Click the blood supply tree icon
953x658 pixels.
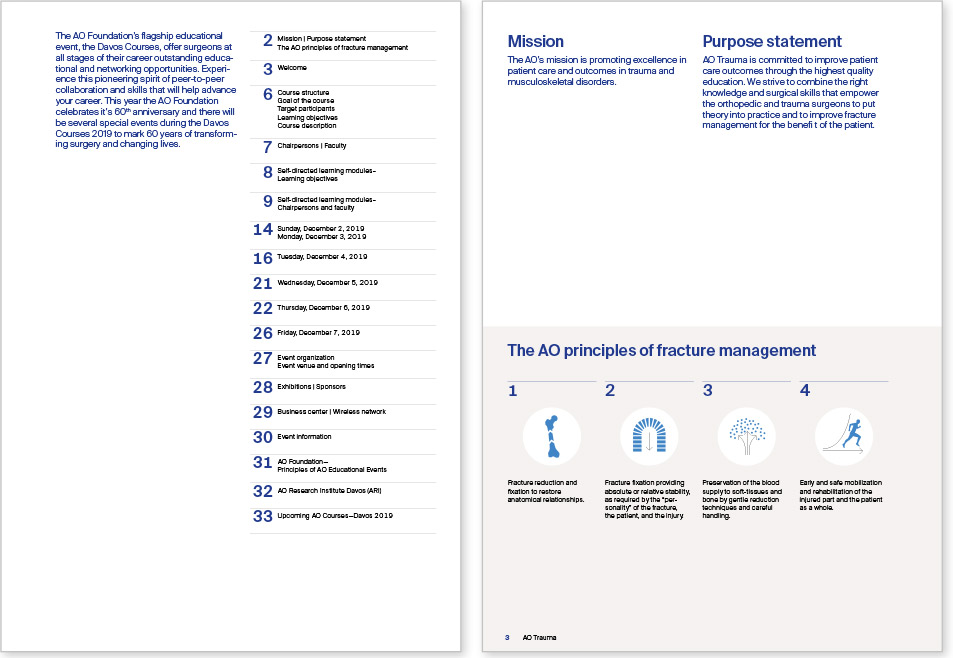[746, 436]
